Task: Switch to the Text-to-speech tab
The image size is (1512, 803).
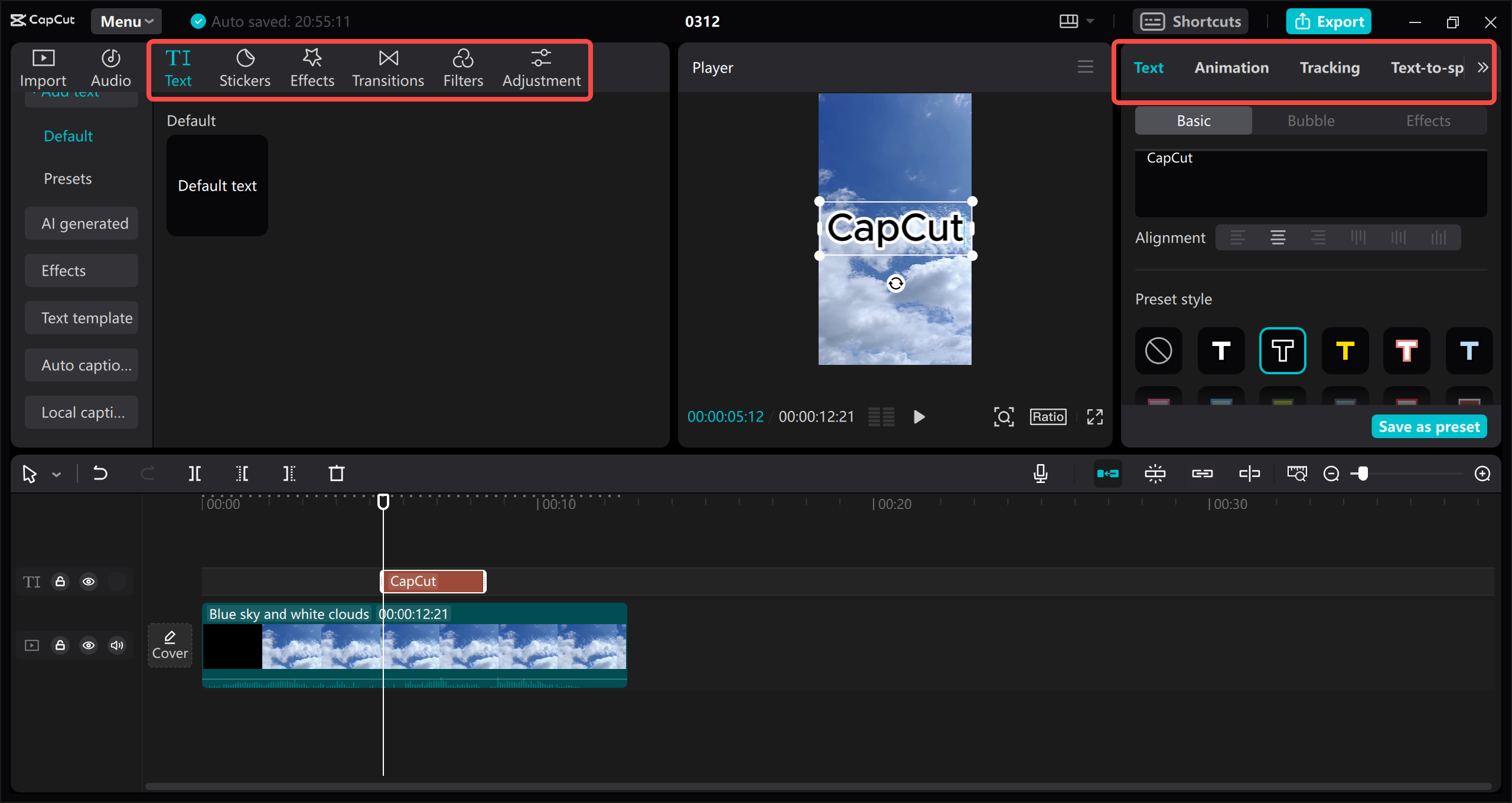Action: 1427,67
